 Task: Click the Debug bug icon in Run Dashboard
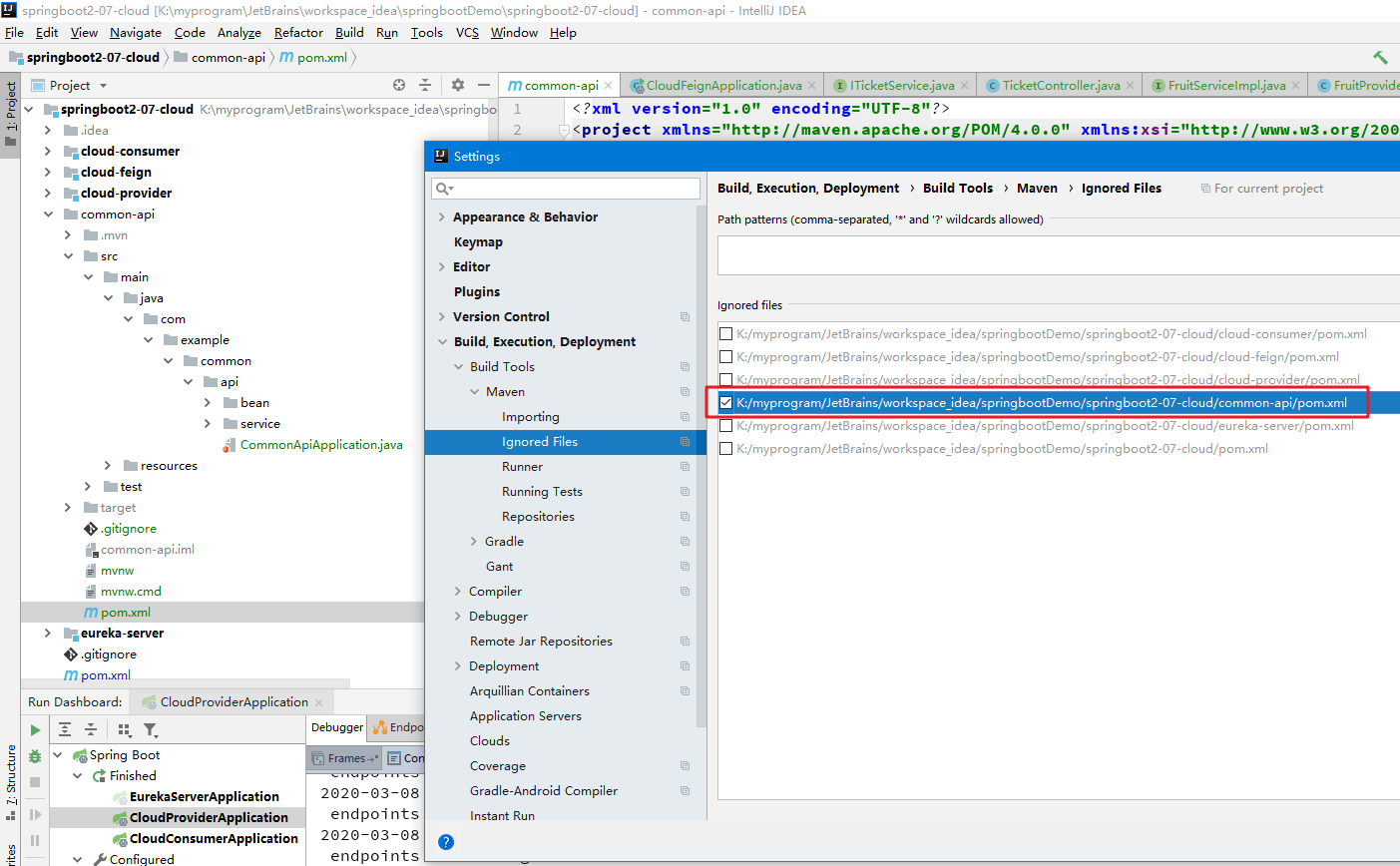point(35,756)
